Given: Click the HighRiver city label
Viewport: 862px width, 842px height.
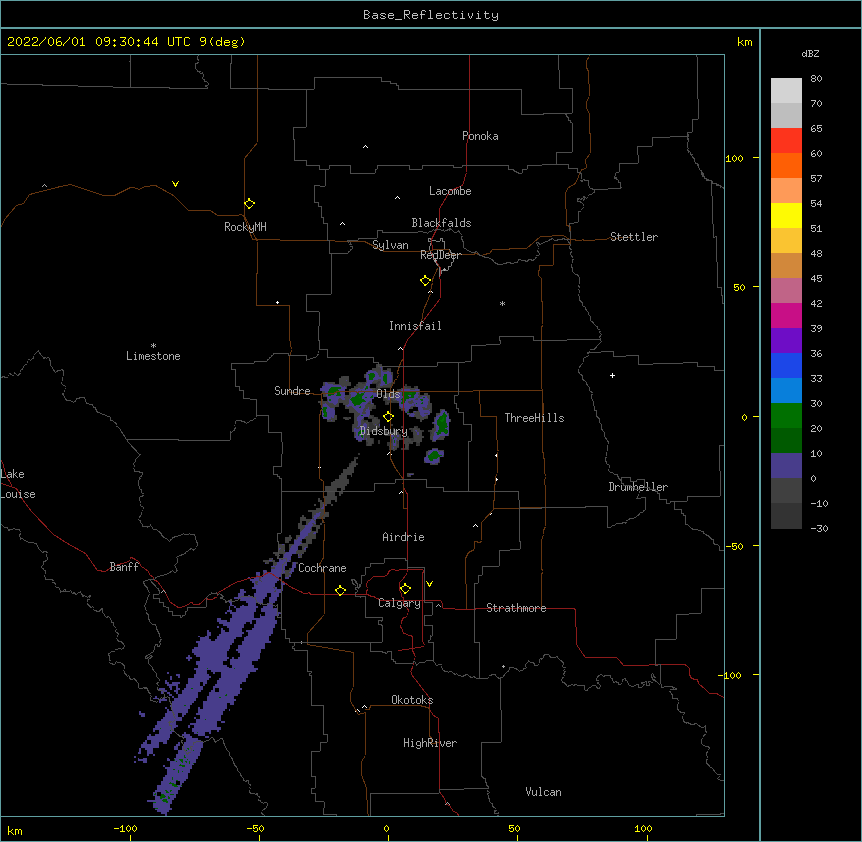Looking at the screenshot, I should coord(430,743).
